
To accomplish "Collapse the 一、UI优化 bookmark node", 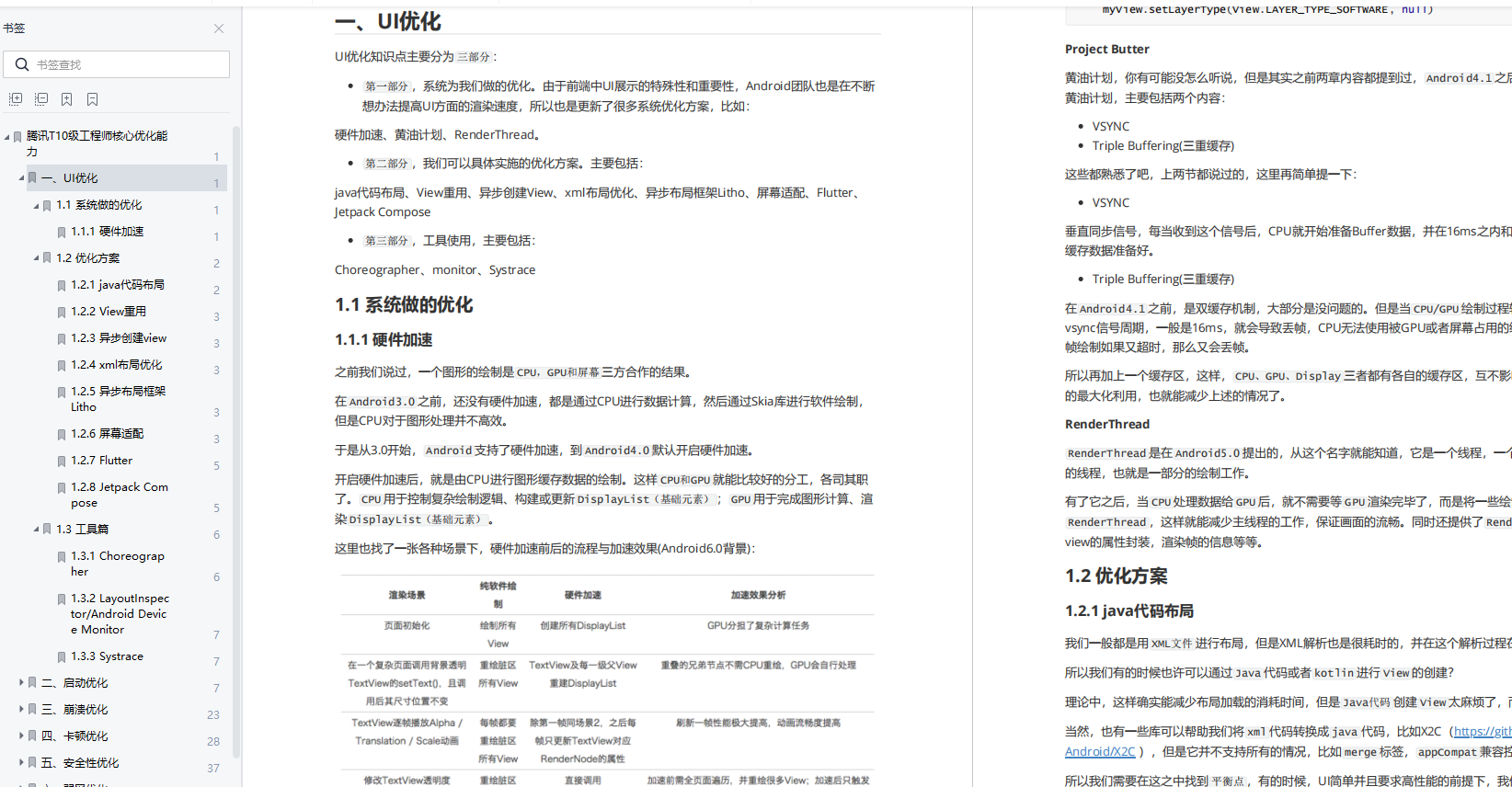I will coord(21,178).
